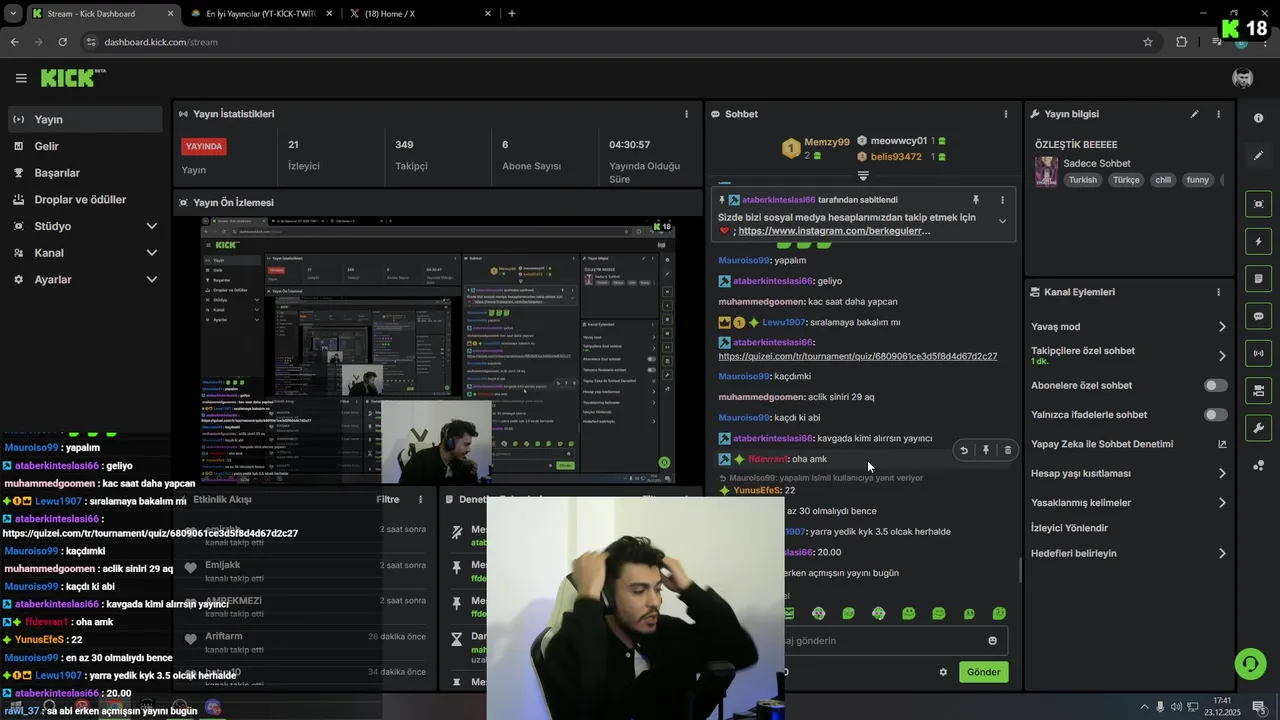Unpin the pinned chat message with pin icon

975,200
